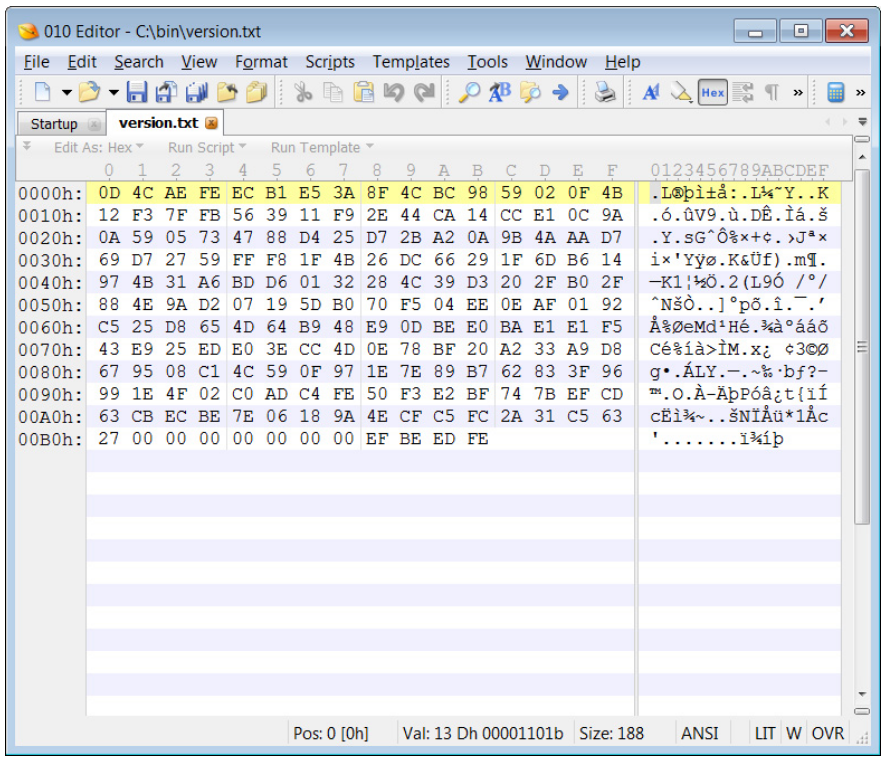Click the ANSI character set indicator

tap(699, 734)
